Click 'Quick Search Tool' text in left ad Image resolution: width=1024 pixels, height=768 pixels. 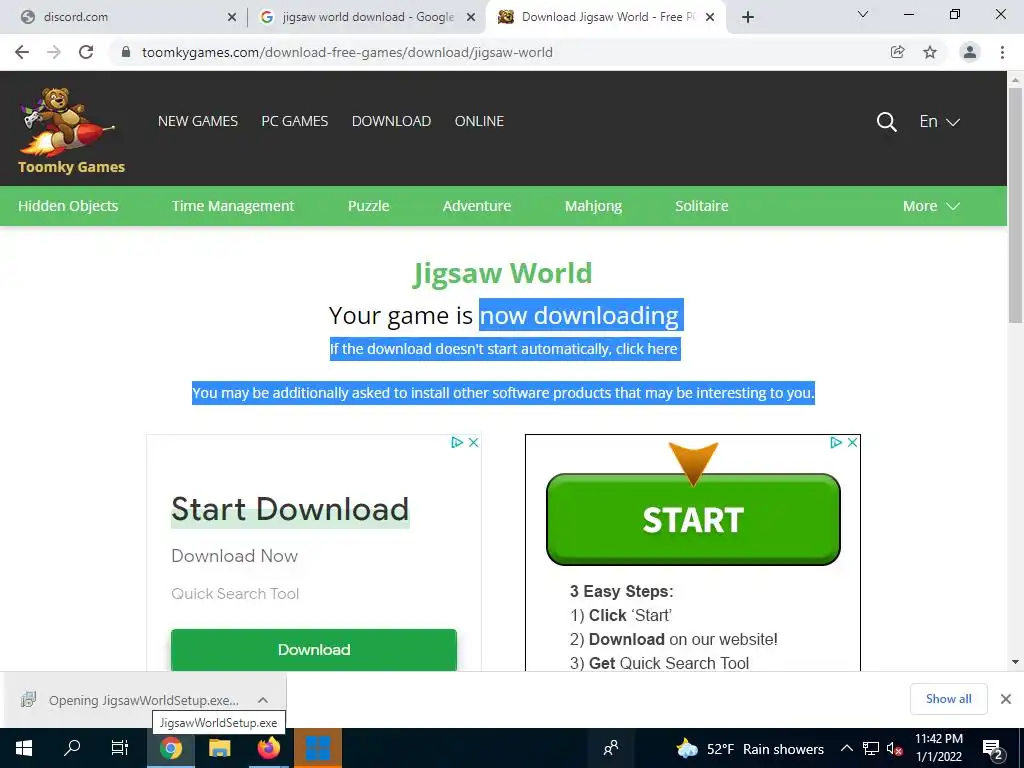[x=235, y=594]
